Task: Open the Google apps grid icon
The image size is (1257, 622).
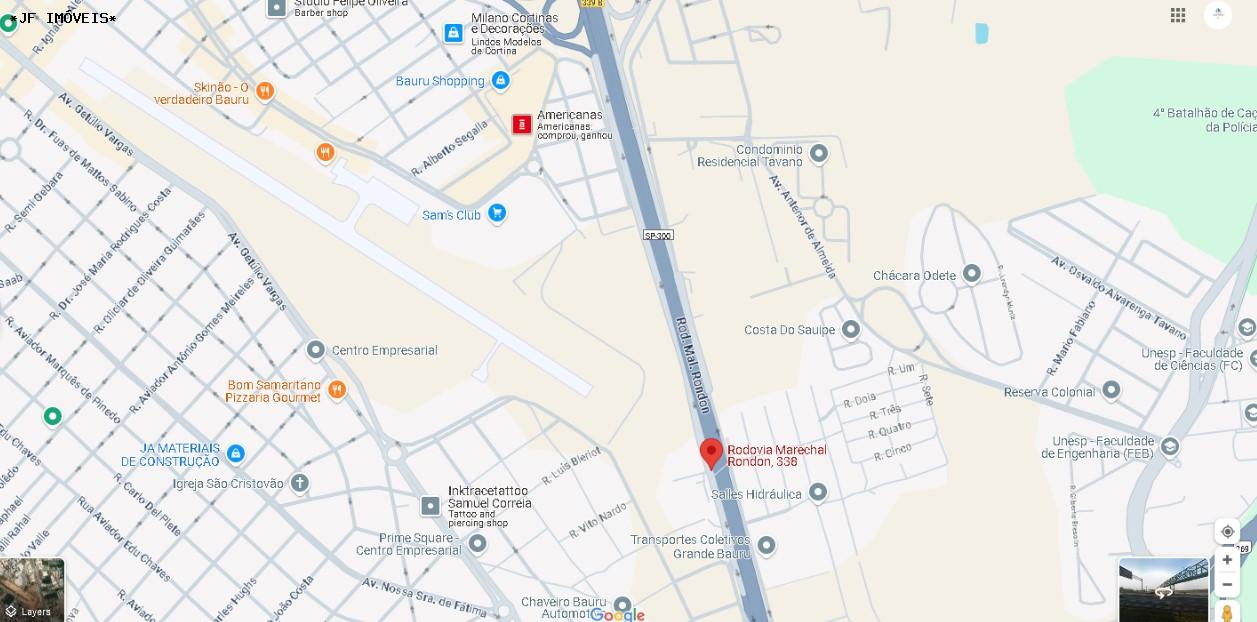Action: coord(1178,14)
